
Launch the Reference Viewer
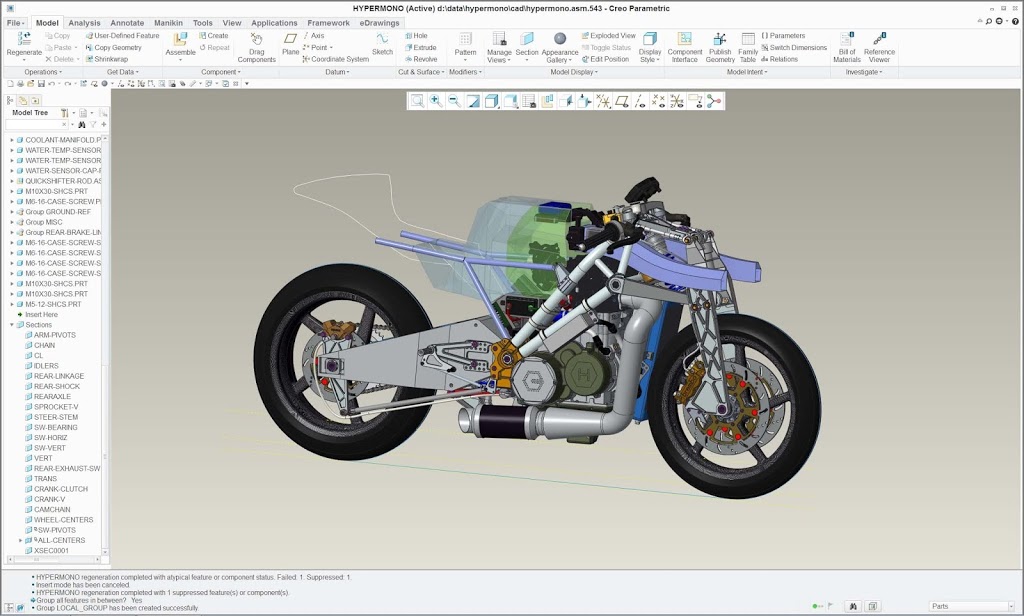(x=879, y=40)
